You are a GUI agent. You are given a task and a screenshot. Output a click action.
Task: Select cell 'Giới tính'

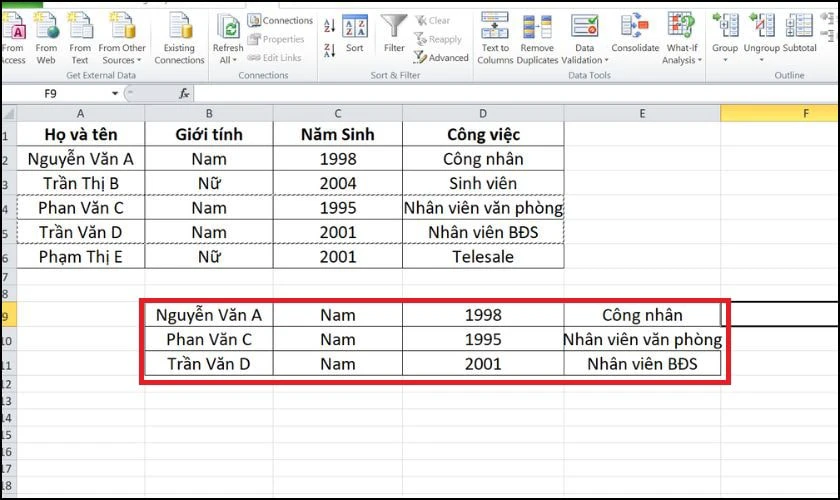coord(209,134)
